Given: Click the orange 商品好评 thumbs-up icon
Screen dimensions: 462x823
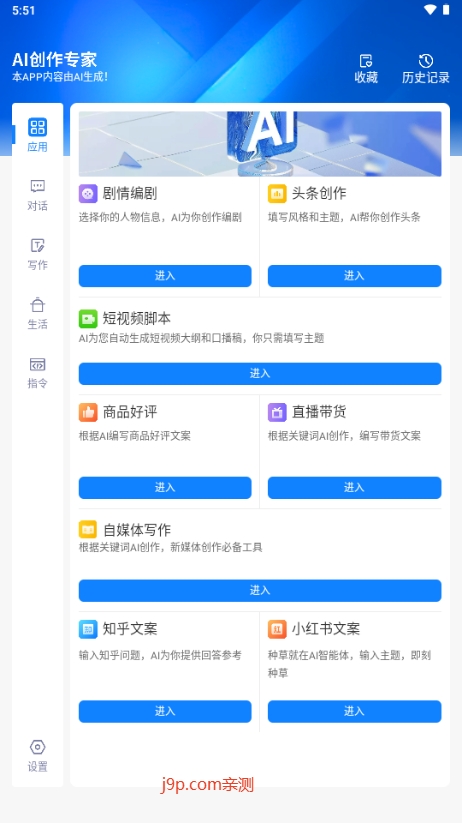Looking at the screenshot, I should 88,412.
